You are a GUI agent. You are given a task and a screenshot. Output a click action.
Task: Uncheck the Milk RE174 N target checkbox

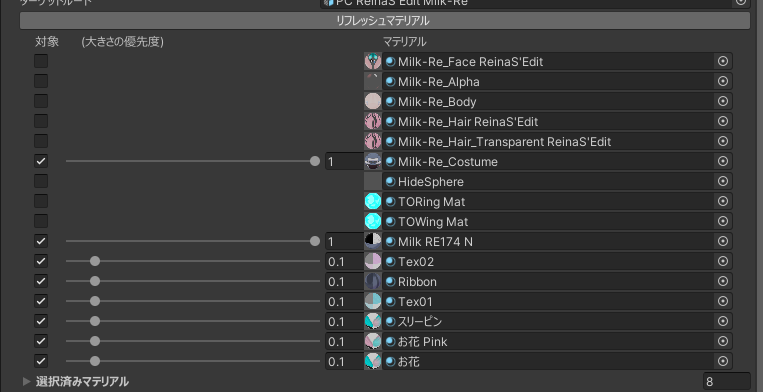point(41,241)
